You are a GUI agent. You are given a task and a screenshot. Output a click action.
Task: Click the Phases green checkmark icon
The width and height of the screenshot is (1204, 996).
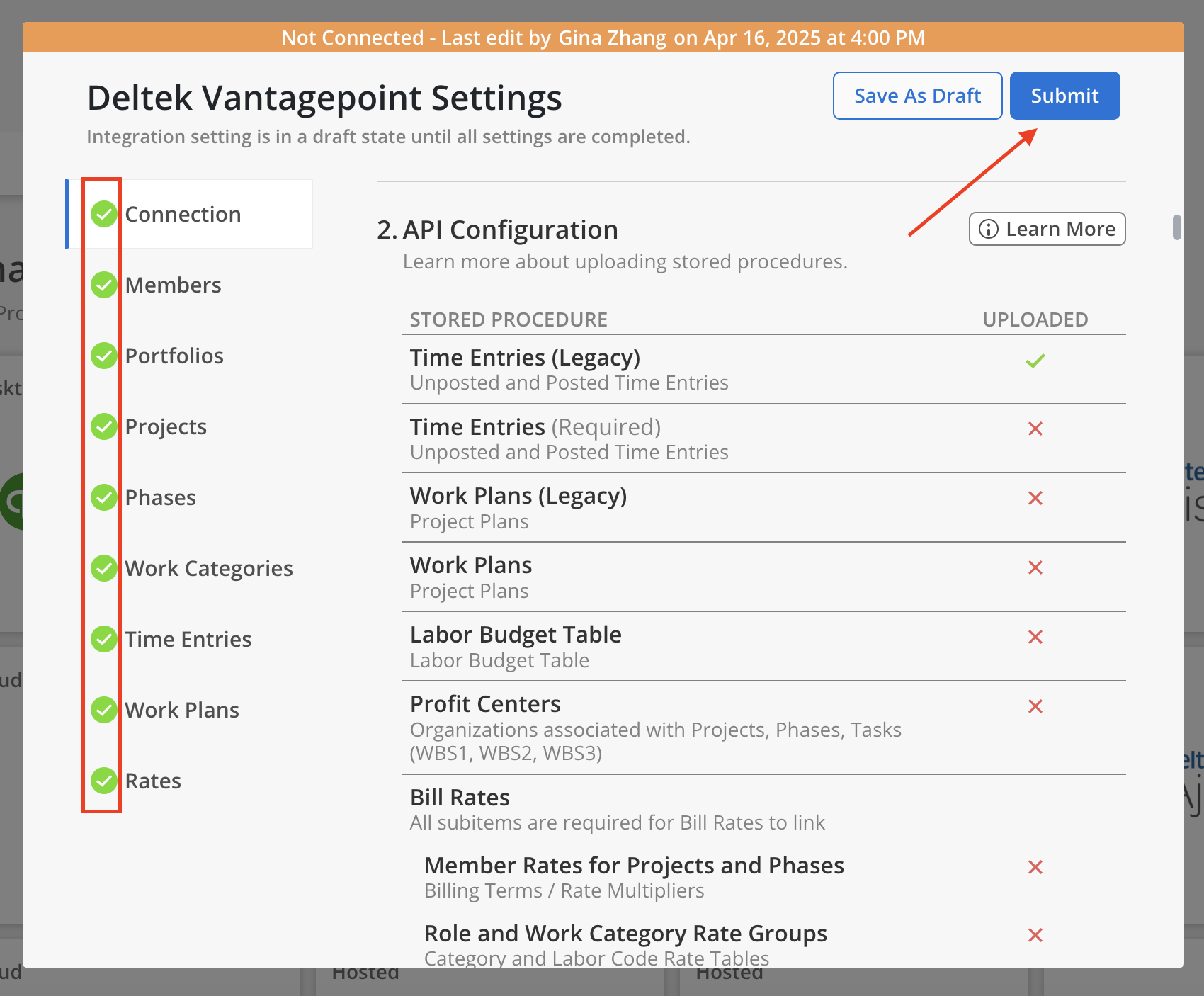pos(104,497)
